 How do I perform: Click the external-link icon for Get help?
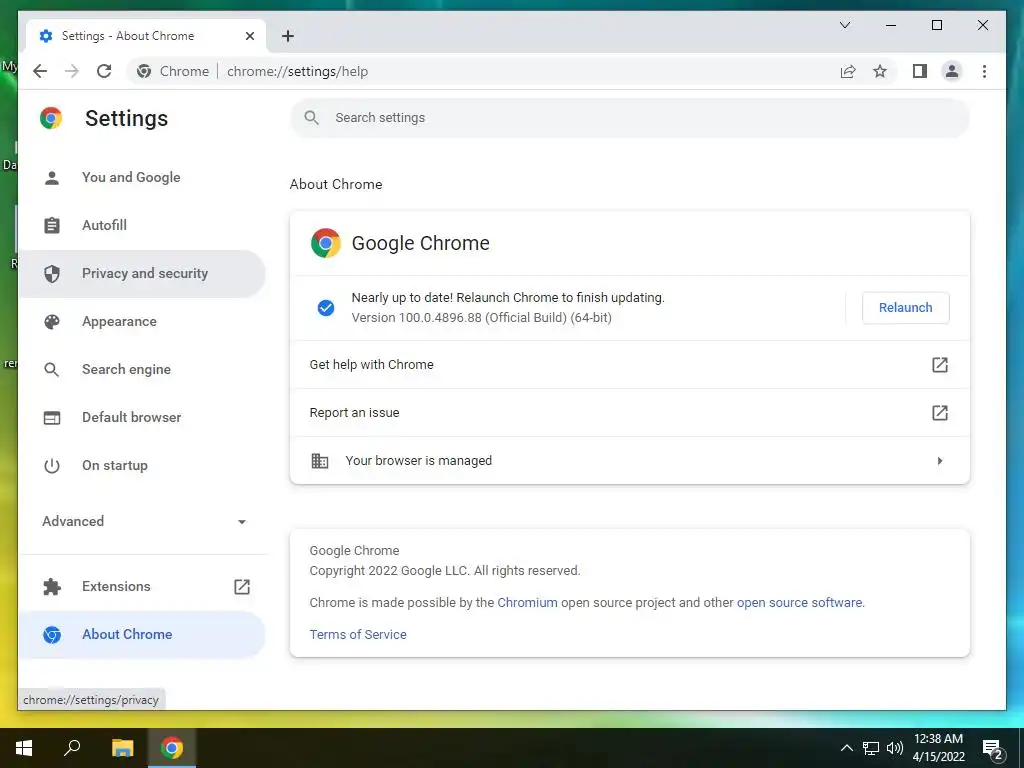pos(939,364)
